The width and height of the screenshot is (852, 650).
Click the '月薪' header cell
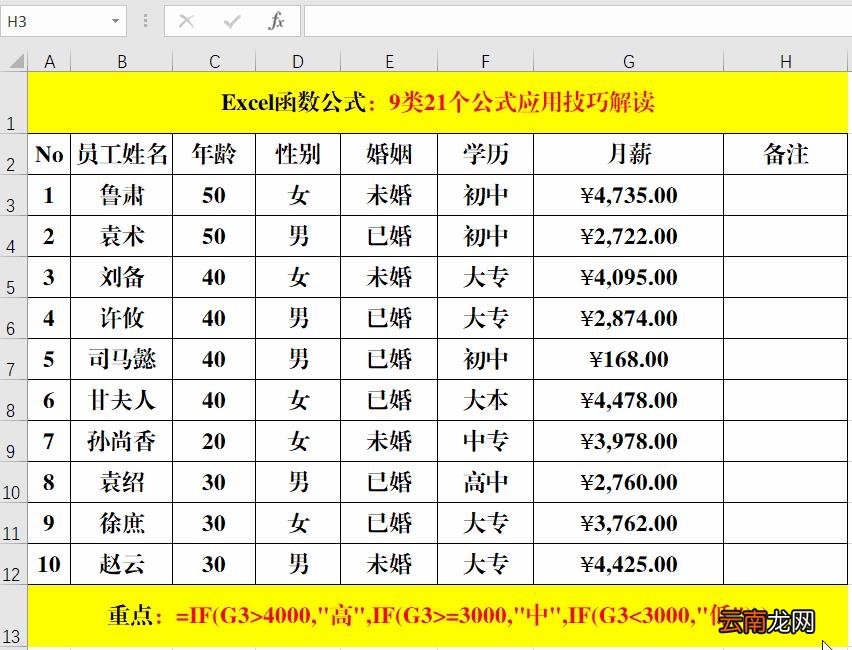629,154
